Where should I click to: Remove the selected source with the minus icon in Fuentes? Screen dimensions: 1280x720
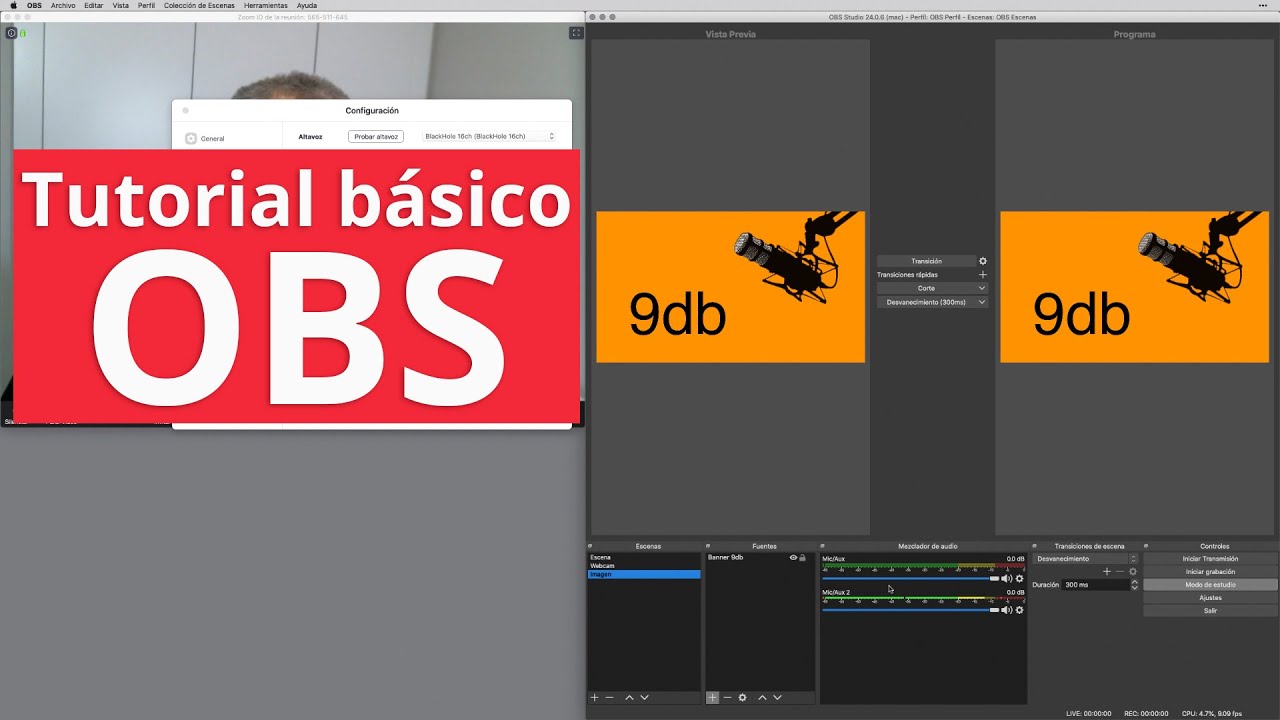coord(727,697)
